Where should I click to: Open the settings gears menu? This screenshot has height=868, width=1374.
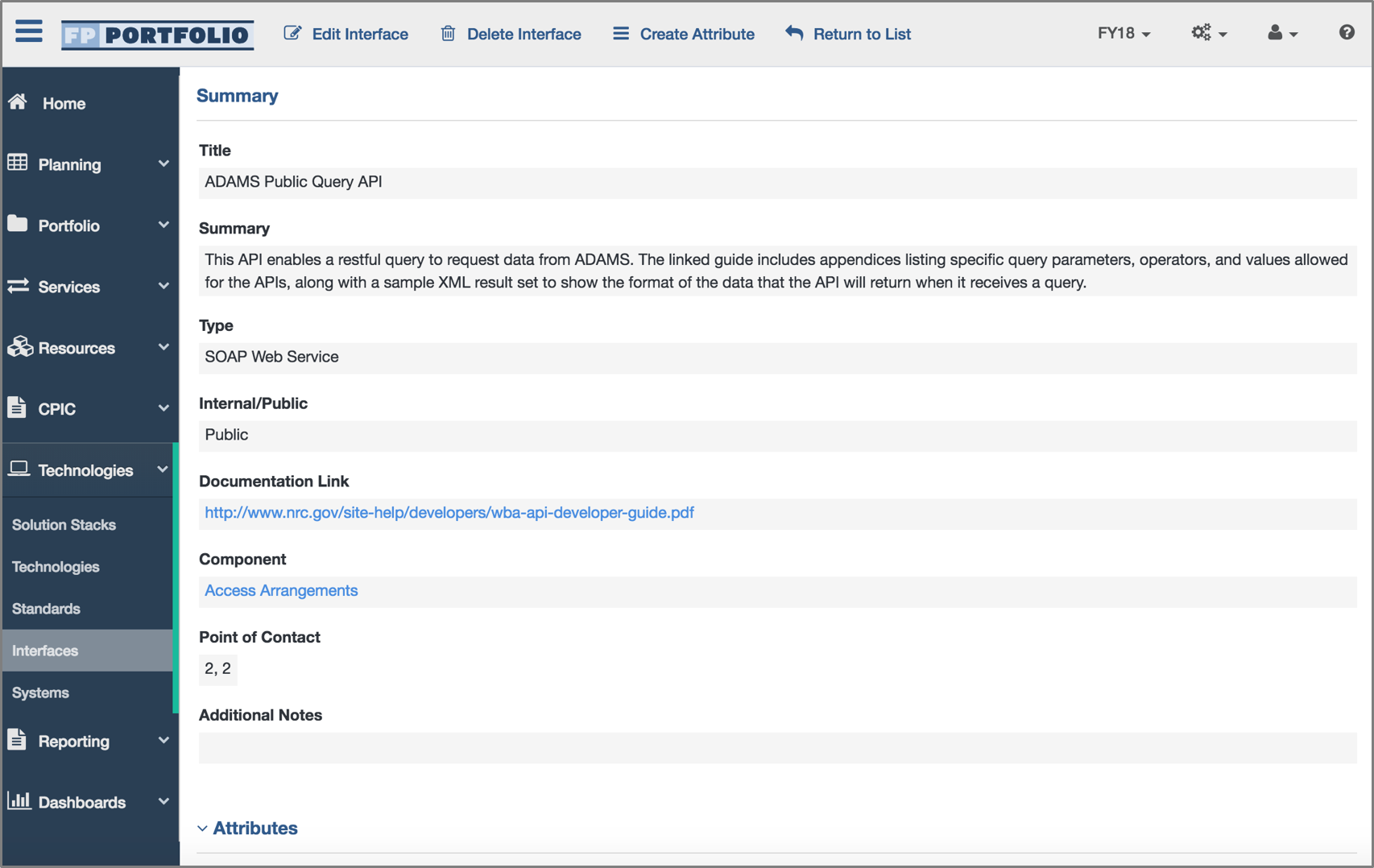[x=1209, y=33]
